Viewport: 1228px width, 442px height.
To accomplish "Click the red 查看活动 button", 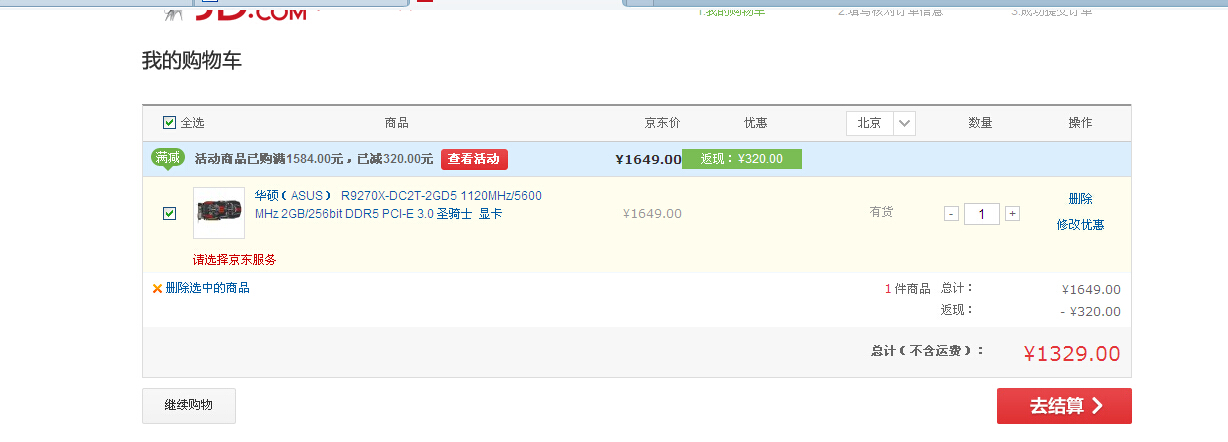I will click(x=474, y=159).
